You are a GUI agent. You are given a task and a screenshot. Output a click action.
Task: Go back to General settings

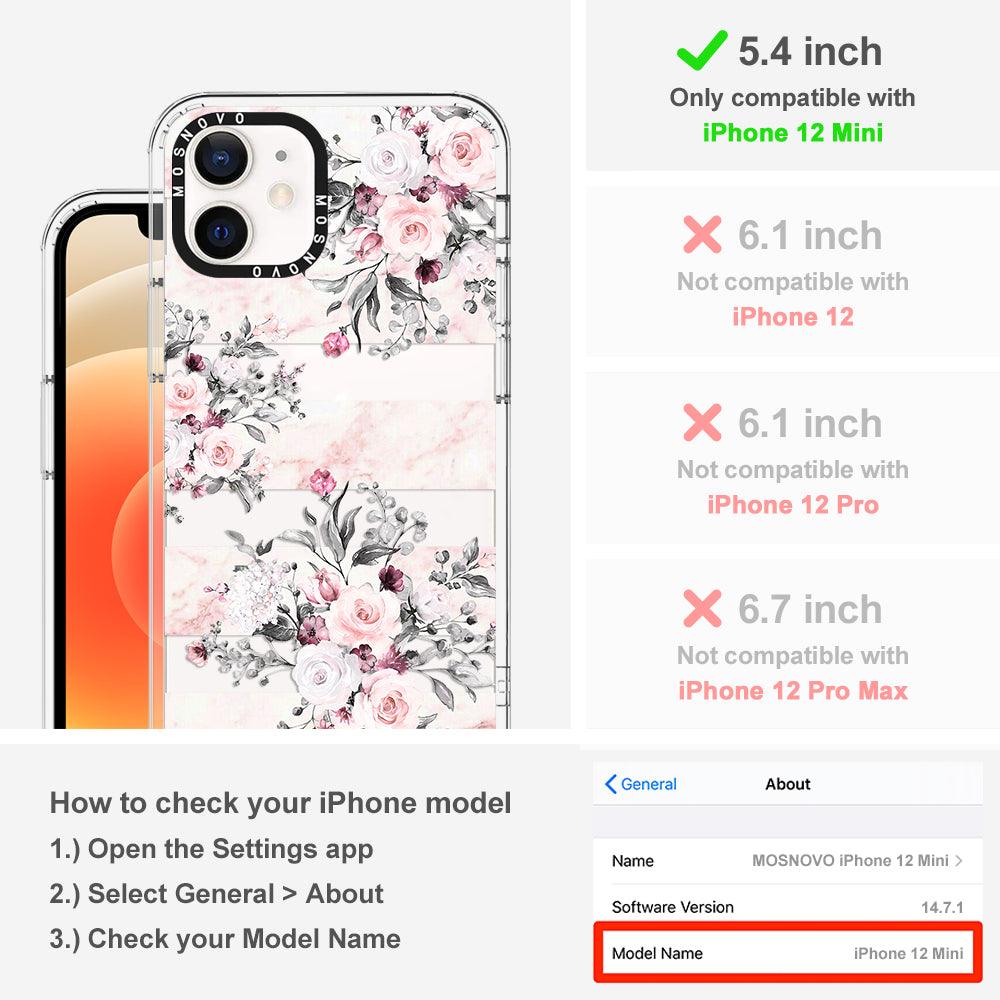click(642, 784)
